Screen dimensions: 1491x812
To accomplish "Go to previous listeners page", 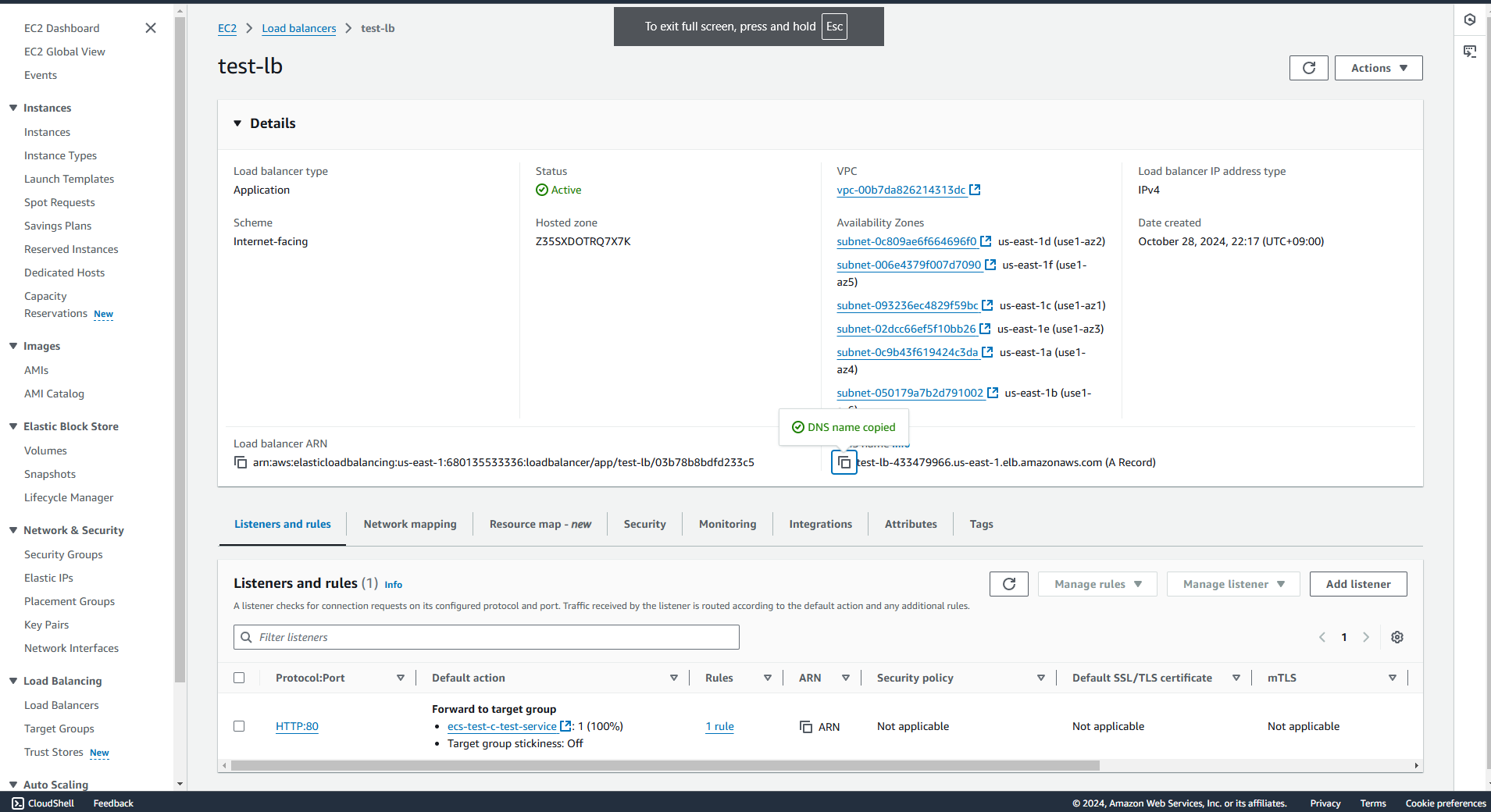I will click(1322, 637).
